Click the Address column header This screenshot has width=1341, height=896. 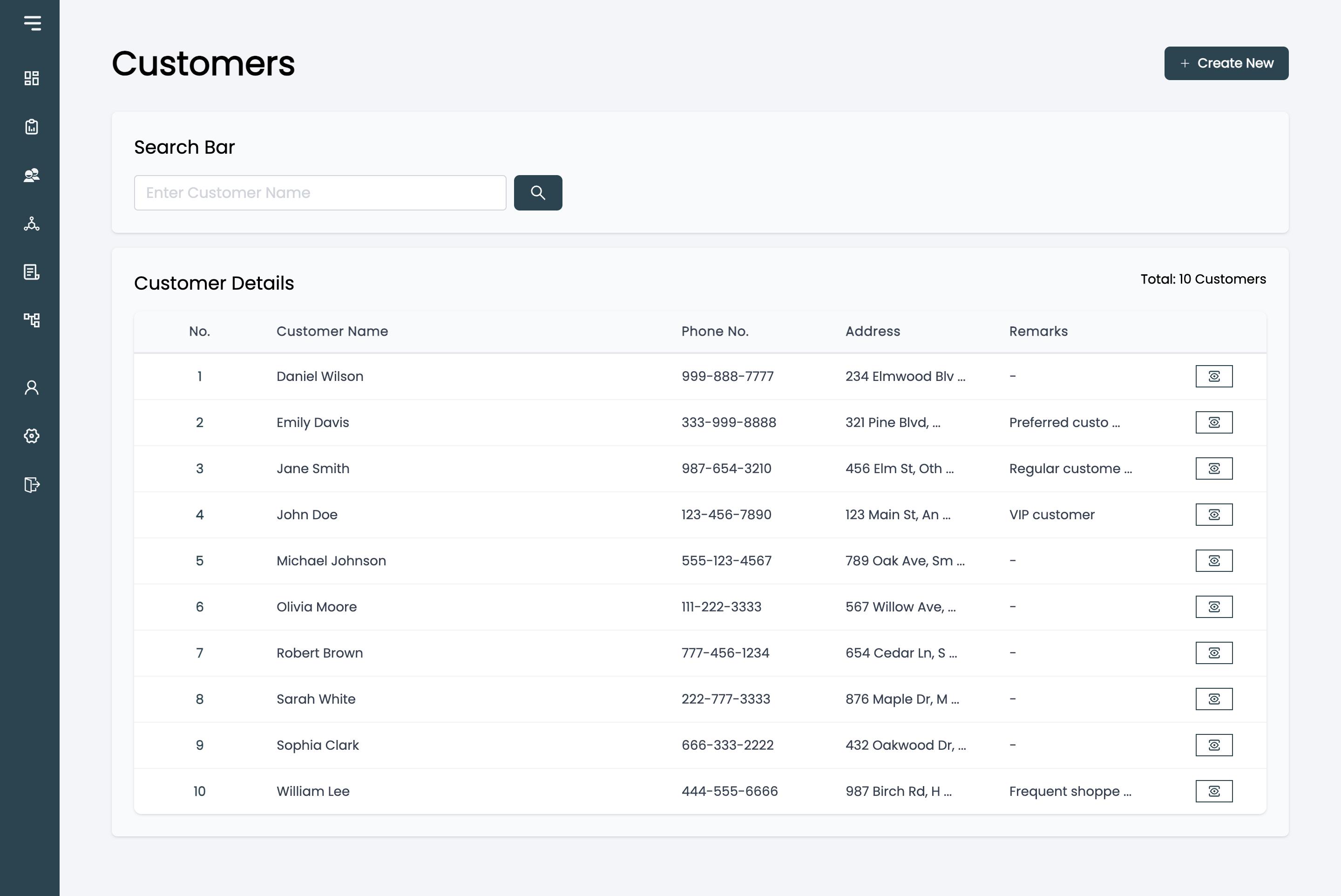873,332
